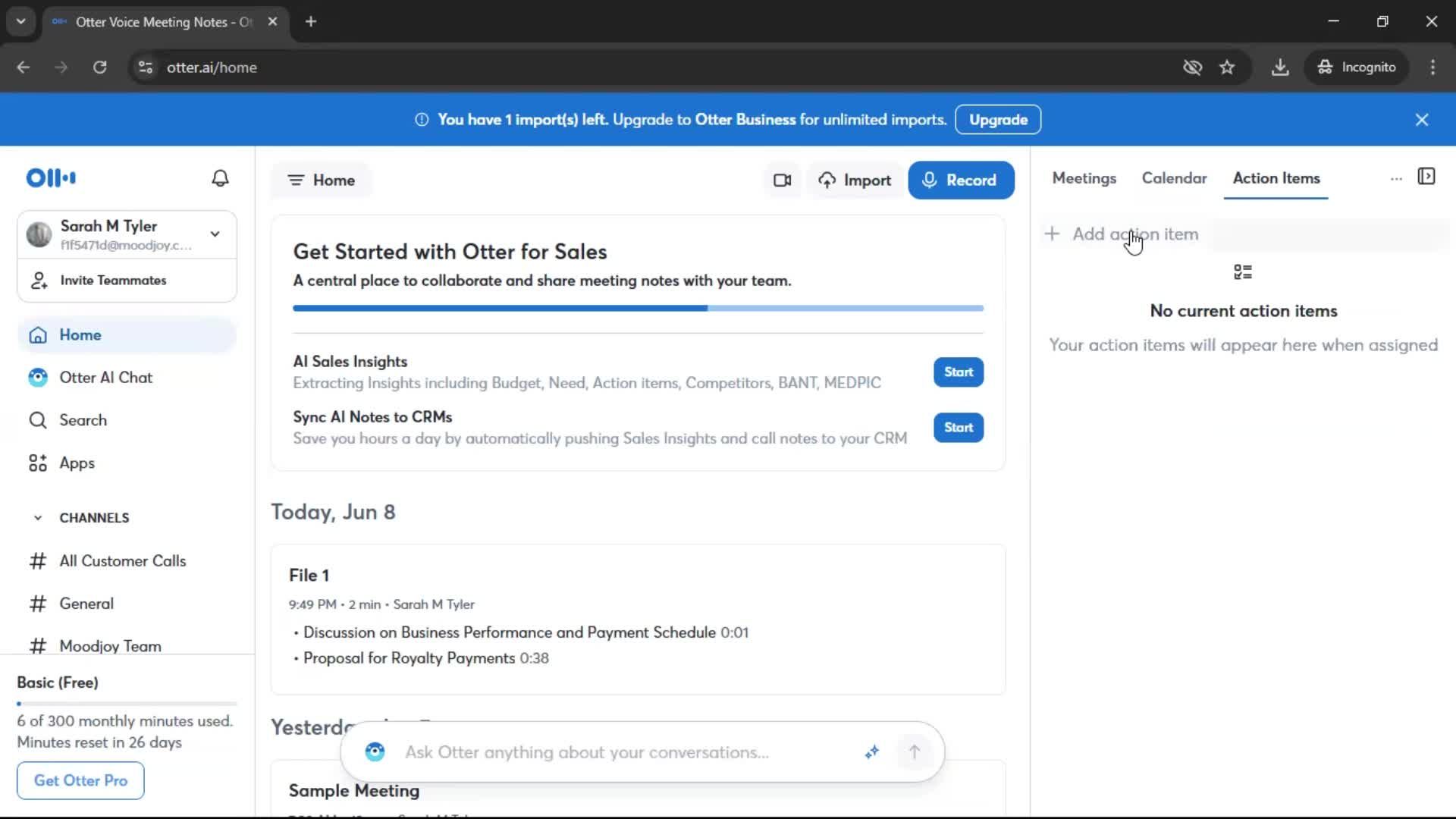The width and height of the screenshot is (1456, 819).
Task: Bookmark this page with star icon
Action: pyautogui.click(x=1227, y=67)
